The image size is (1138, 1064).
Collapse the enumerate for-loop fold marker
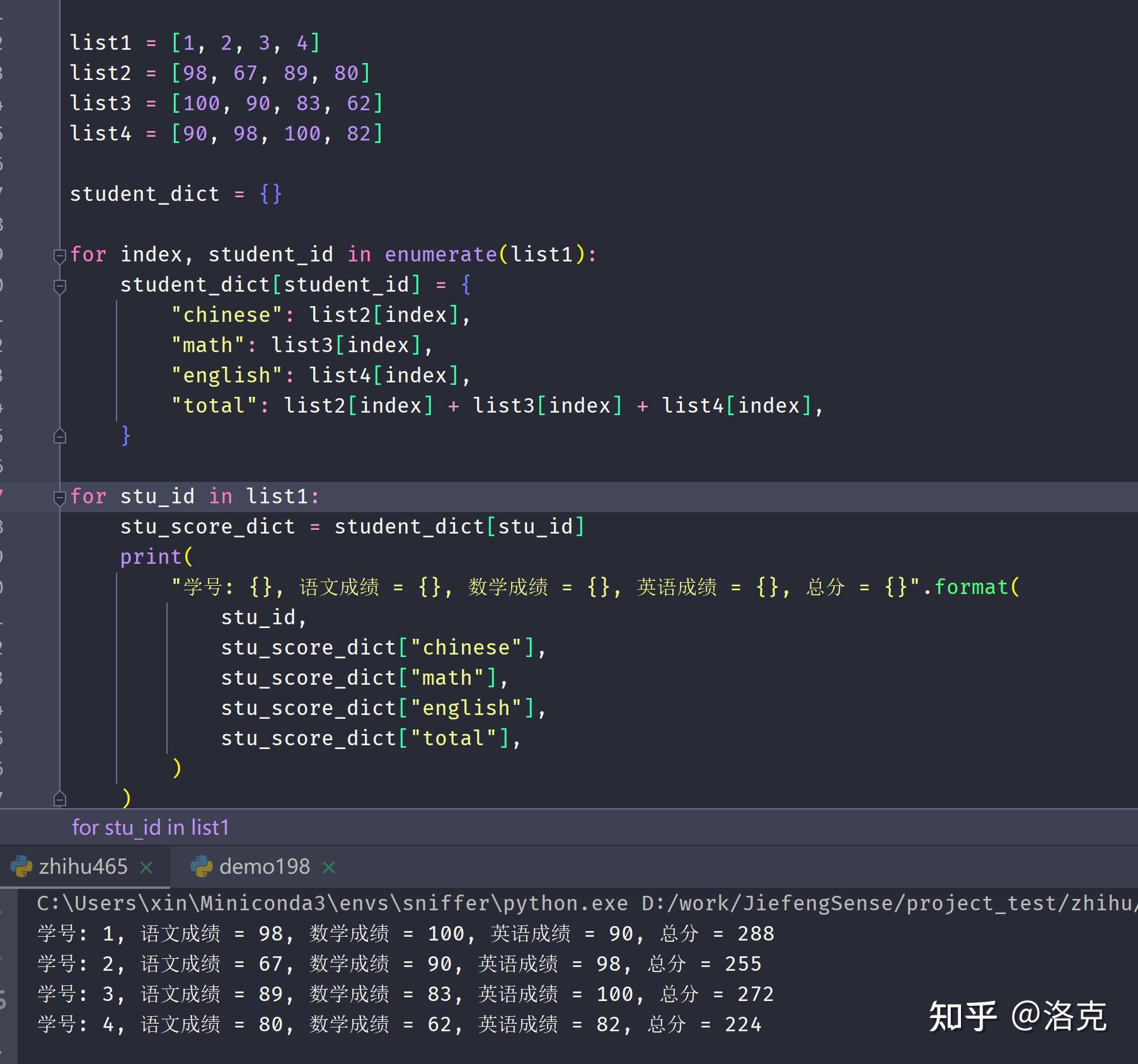click(60, 256)
